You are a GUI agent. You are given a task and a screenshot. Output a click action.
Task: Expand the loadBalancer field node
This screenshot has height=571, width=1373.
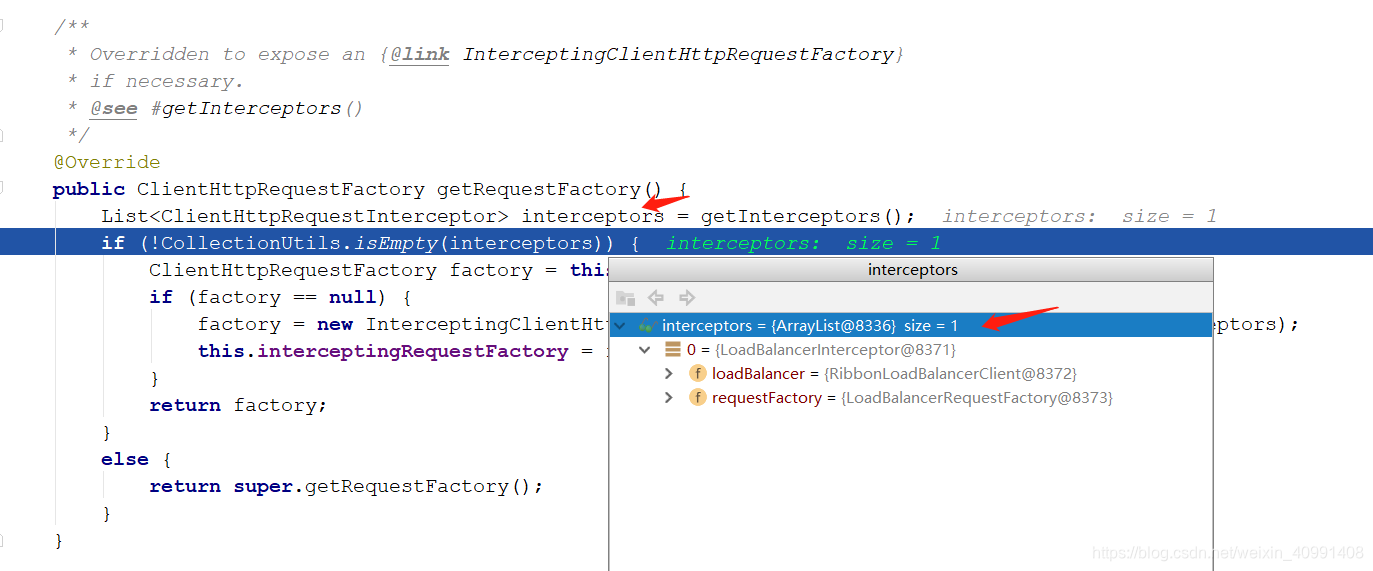[x=669, y=374]
